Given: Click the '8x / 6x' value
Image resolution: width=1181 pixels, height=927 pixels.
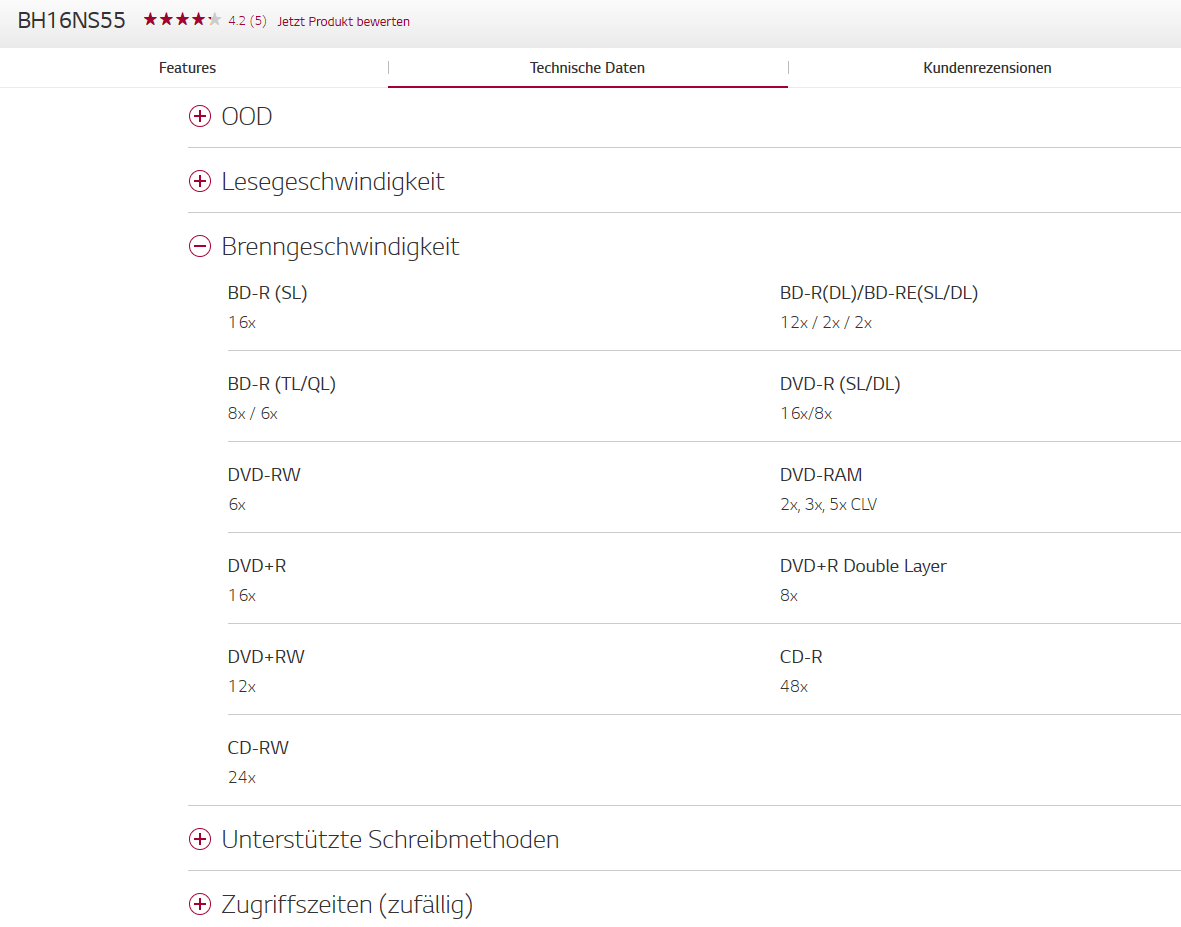Looking at the screenshot, I should pyautogui.click(x=253, y=413).
